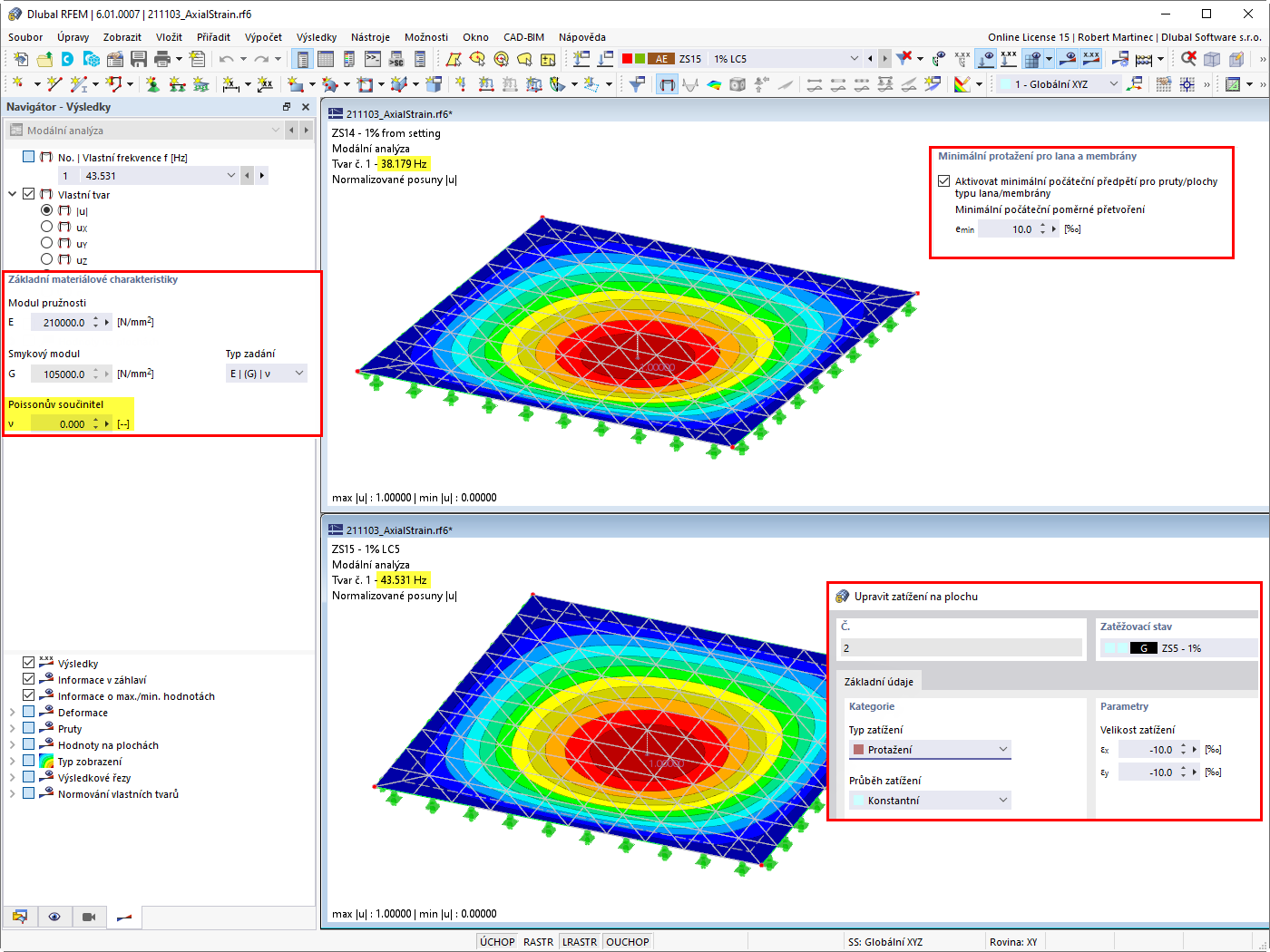
Task: Click the dimension tool icon
Action: tap(231, 84)
